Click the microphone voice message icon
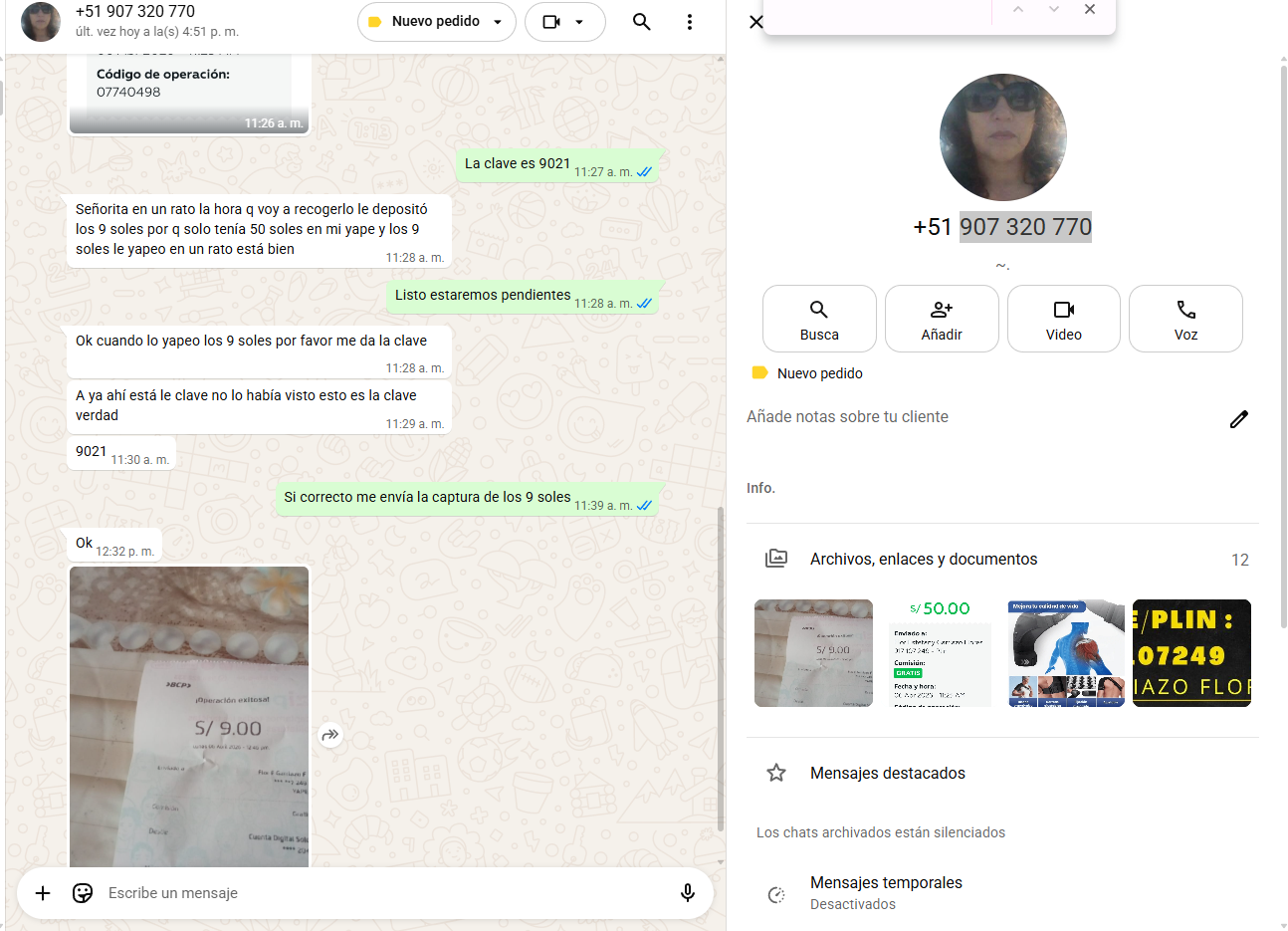 (x=687, y=893)
